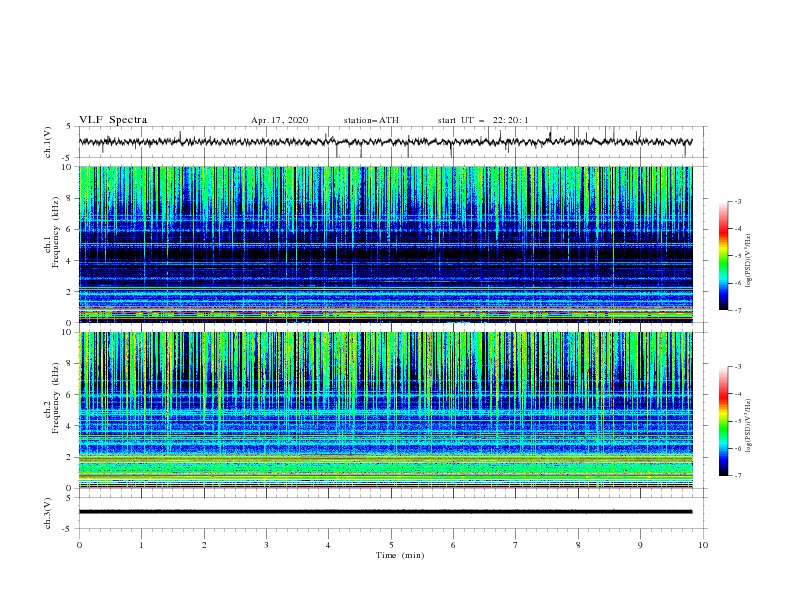Click the time axis tick label '0'
The image size is (792, 612).
point(79,545)
